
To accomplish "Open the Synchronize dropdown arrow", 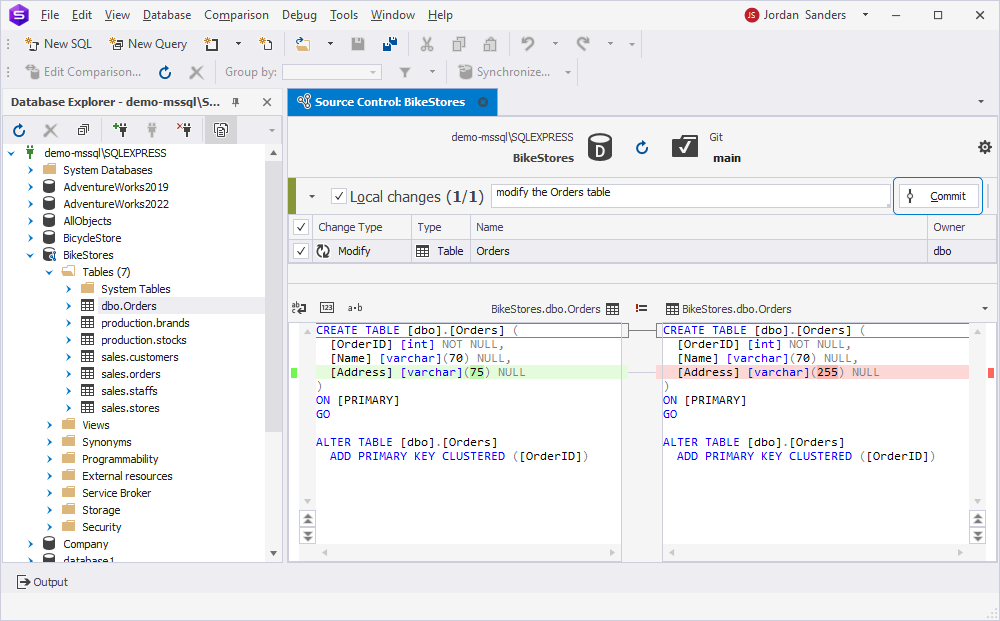I will click(x=568, y=72).
